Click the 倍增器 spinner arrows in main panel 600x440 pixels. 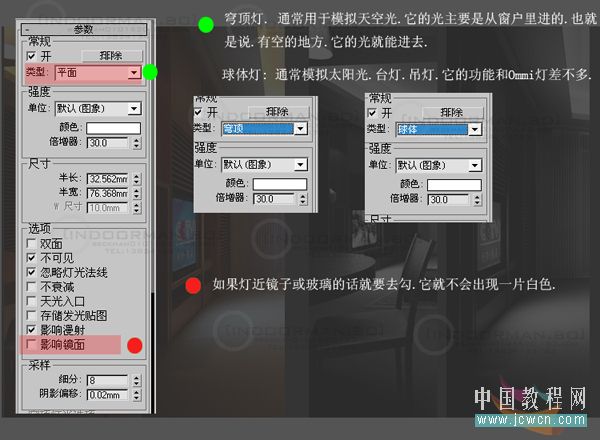coord(137,143)
